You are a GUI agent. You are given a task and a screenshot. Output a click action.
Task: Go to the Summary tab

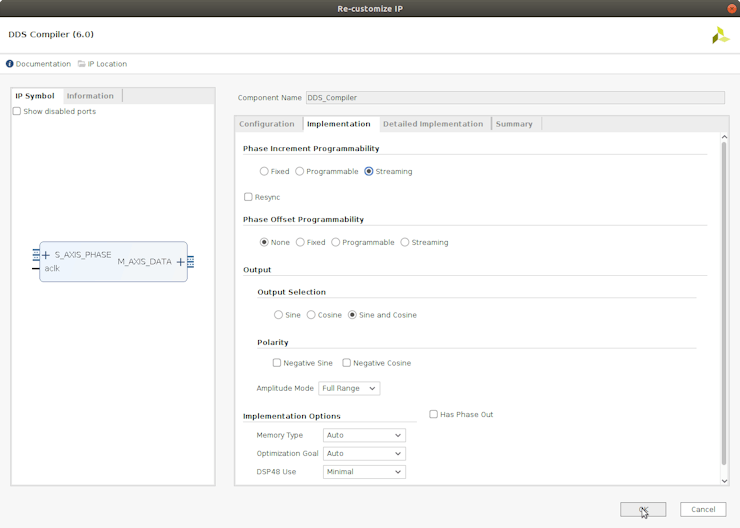(514, 124)
